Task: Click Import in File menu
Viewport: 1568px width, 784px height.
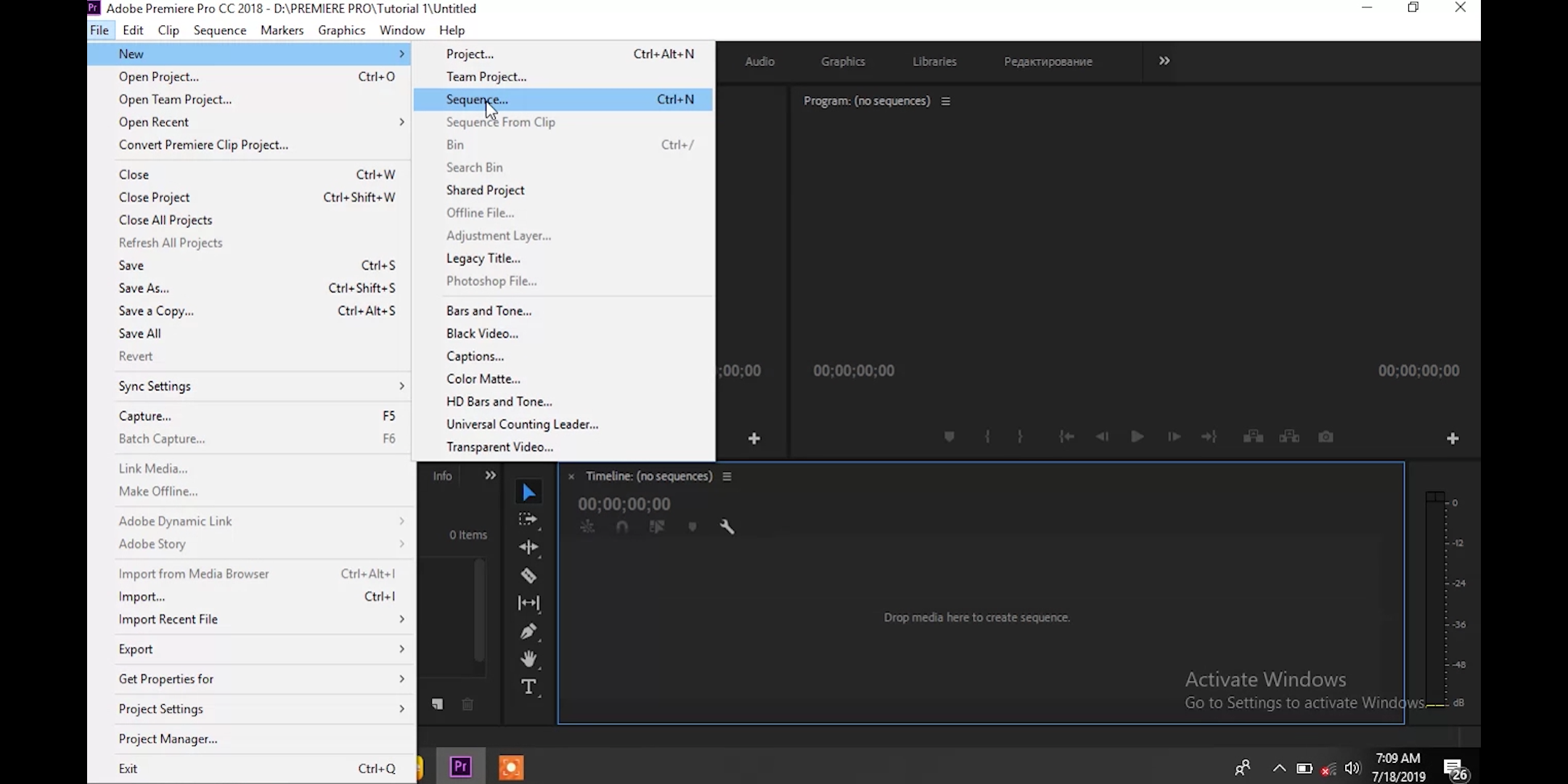Action: [x=250, y=597]
